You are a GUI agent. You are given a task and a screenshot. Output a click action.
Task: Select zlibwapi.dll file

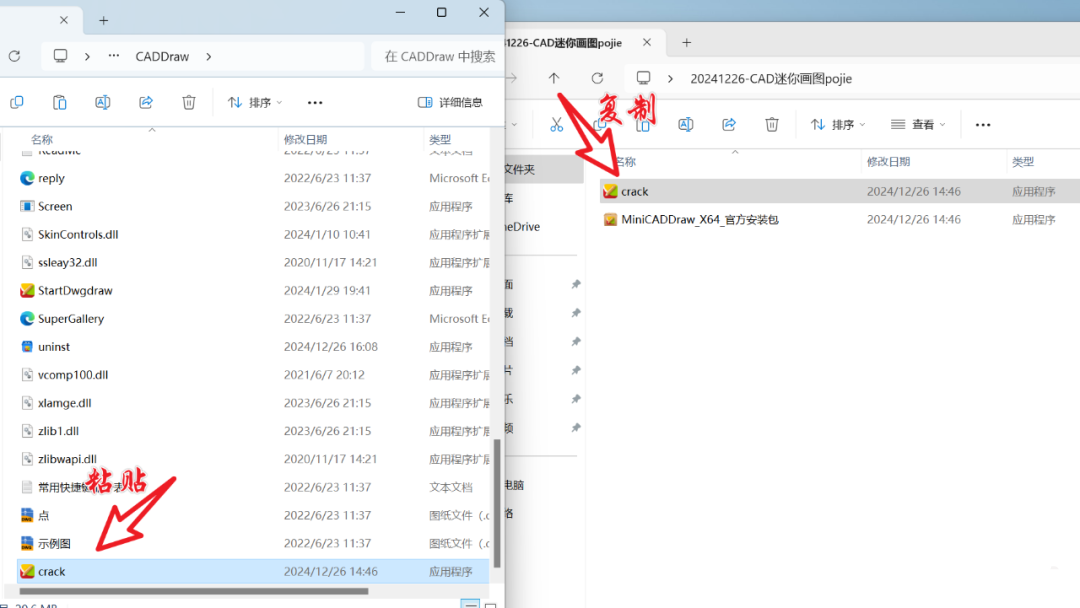click(x=253, y=459)
